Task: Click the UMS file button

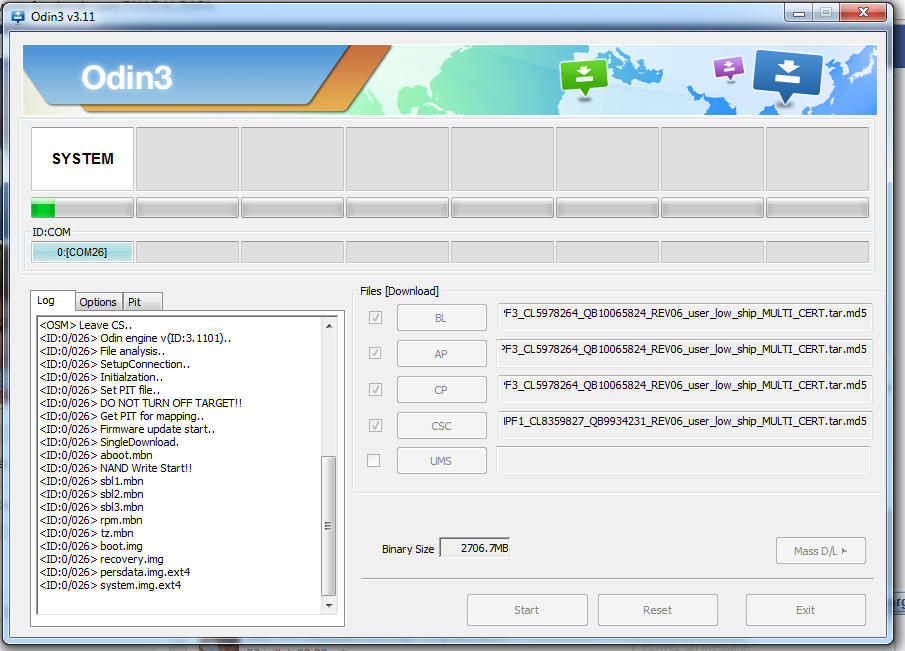Action: pos(442,461)
